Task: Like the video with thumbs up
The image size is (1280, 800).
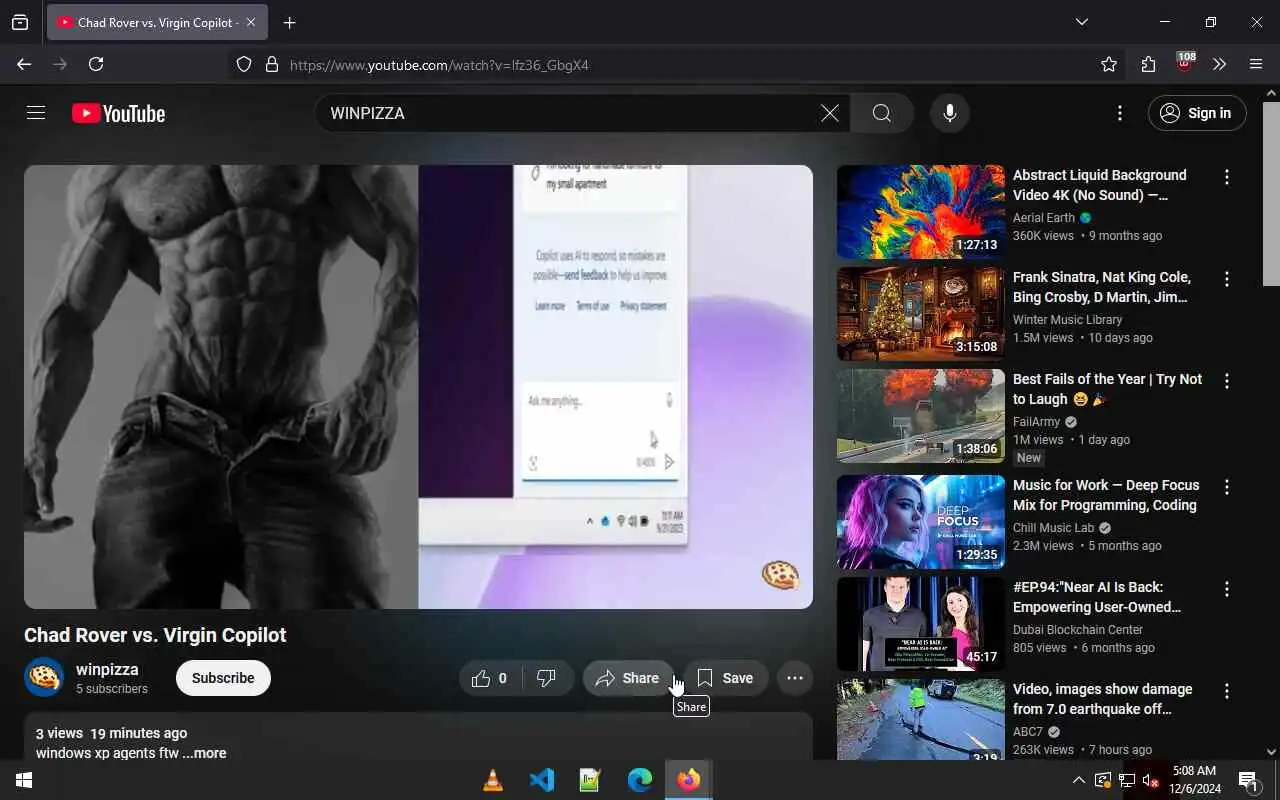Action: point(489,678)
